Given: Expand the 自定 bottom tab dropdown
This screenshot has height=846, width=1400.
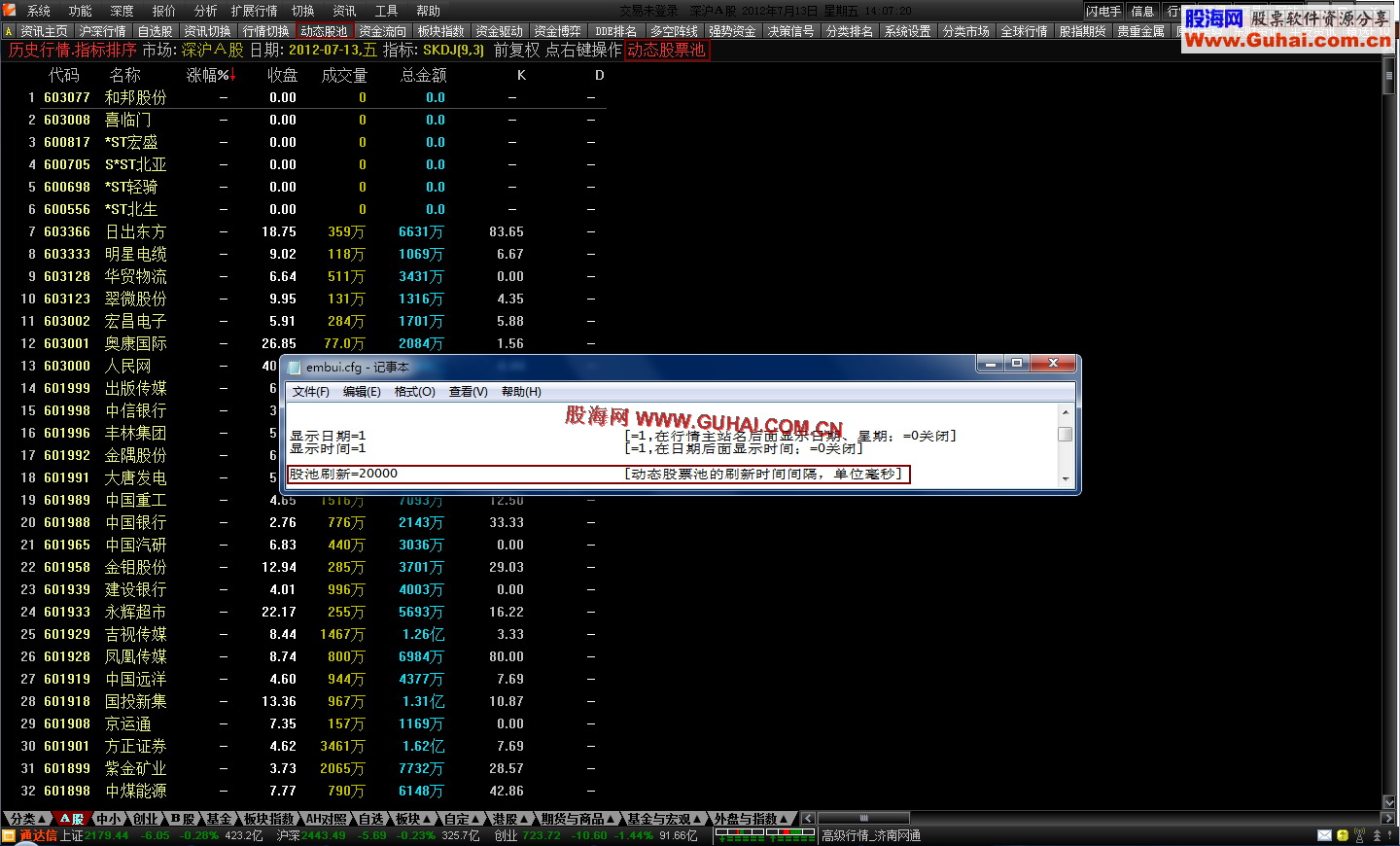Looking at the screenshot, I should pos(463,819).
